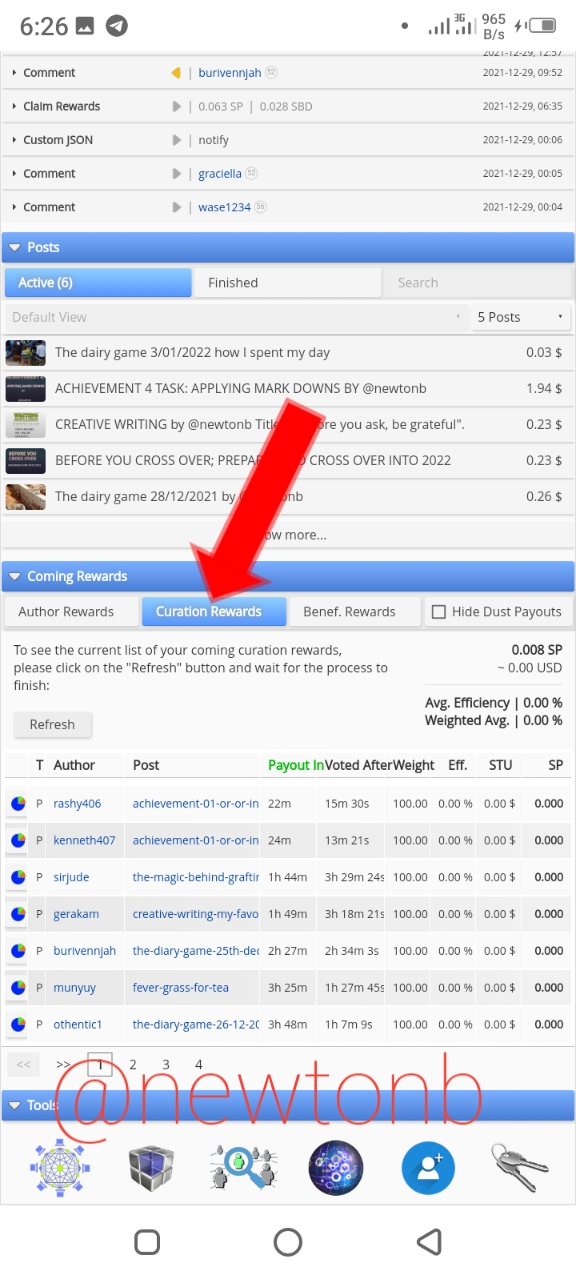Image resolution: width=576 pixels, height=1280 pixels.
Task: Collapse the Posts section header
Action: tap(288, 247)
